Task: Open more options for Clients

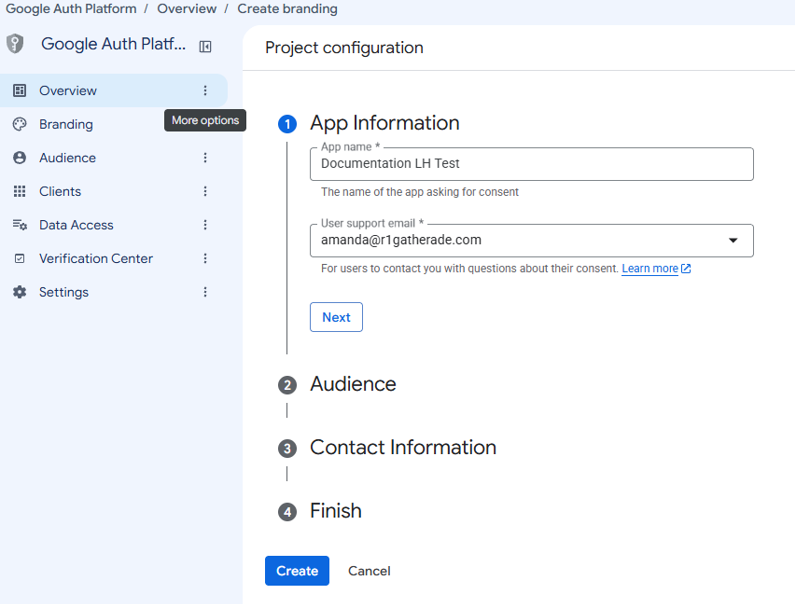Action: click(x=205, y=191)
